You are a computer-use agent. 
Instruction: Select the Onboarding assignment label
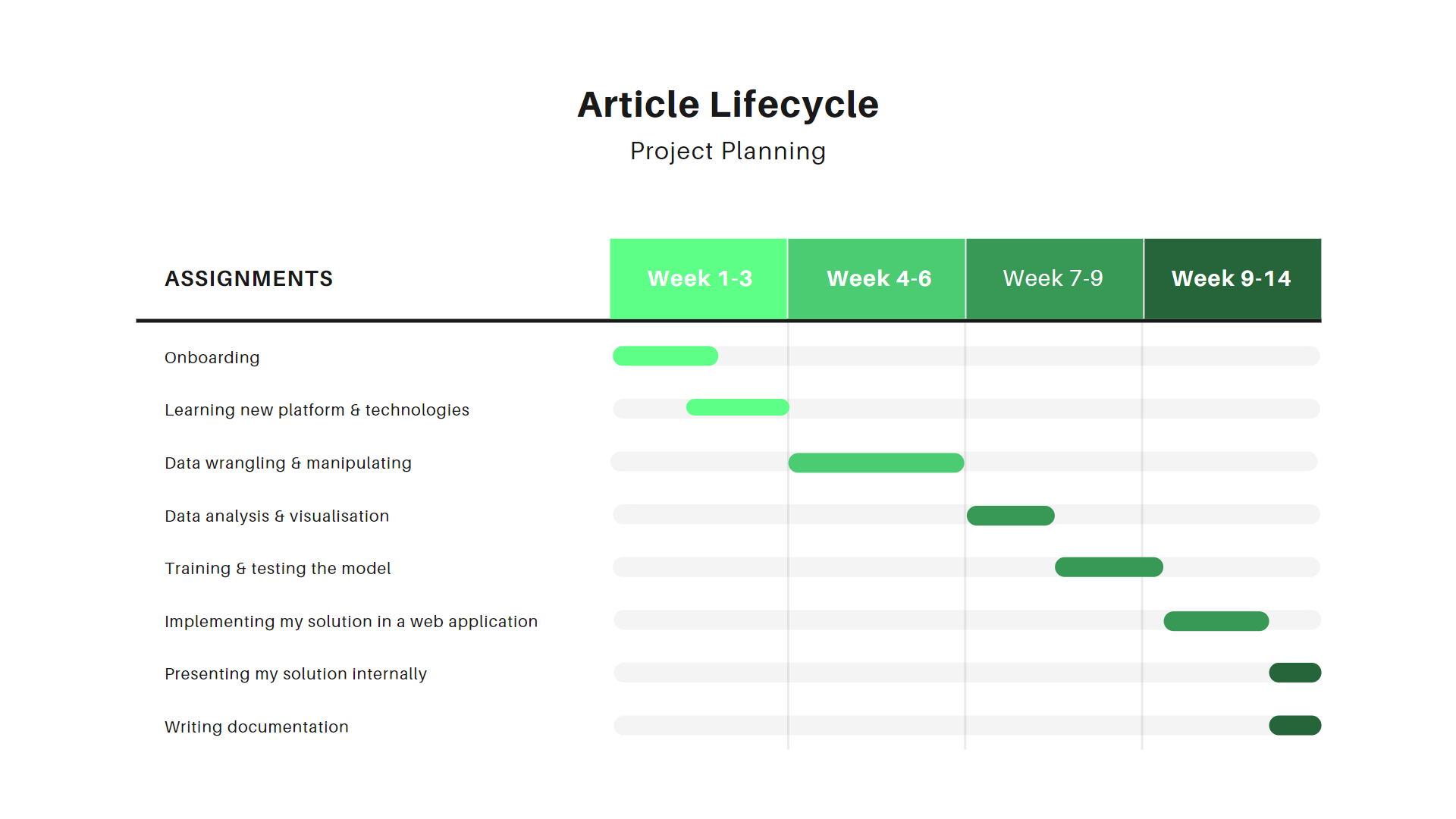212,358
